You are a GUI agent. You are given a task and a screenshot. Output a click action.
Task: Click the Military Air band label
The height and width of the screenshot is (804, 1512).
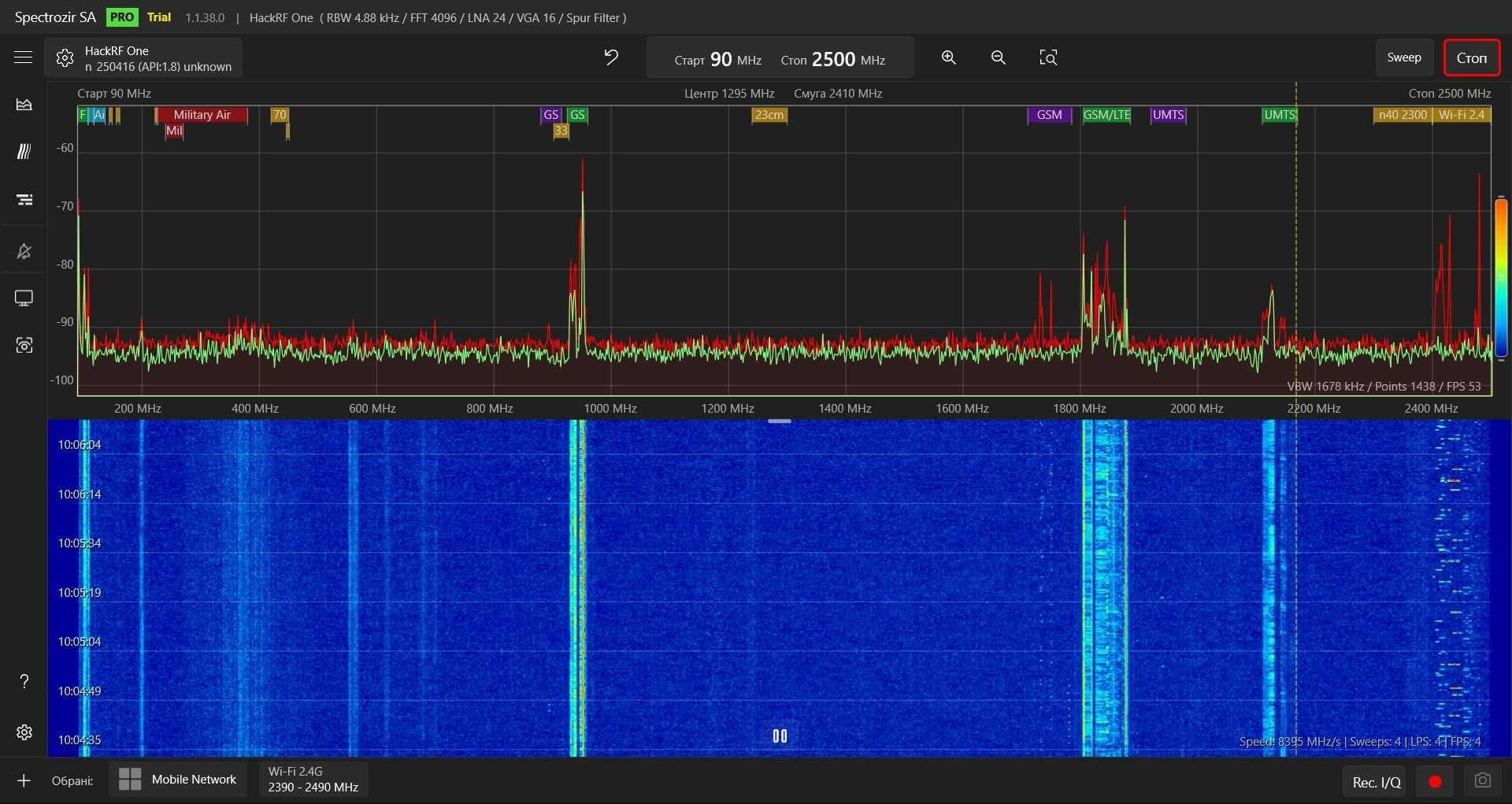[x=202, y=115]
